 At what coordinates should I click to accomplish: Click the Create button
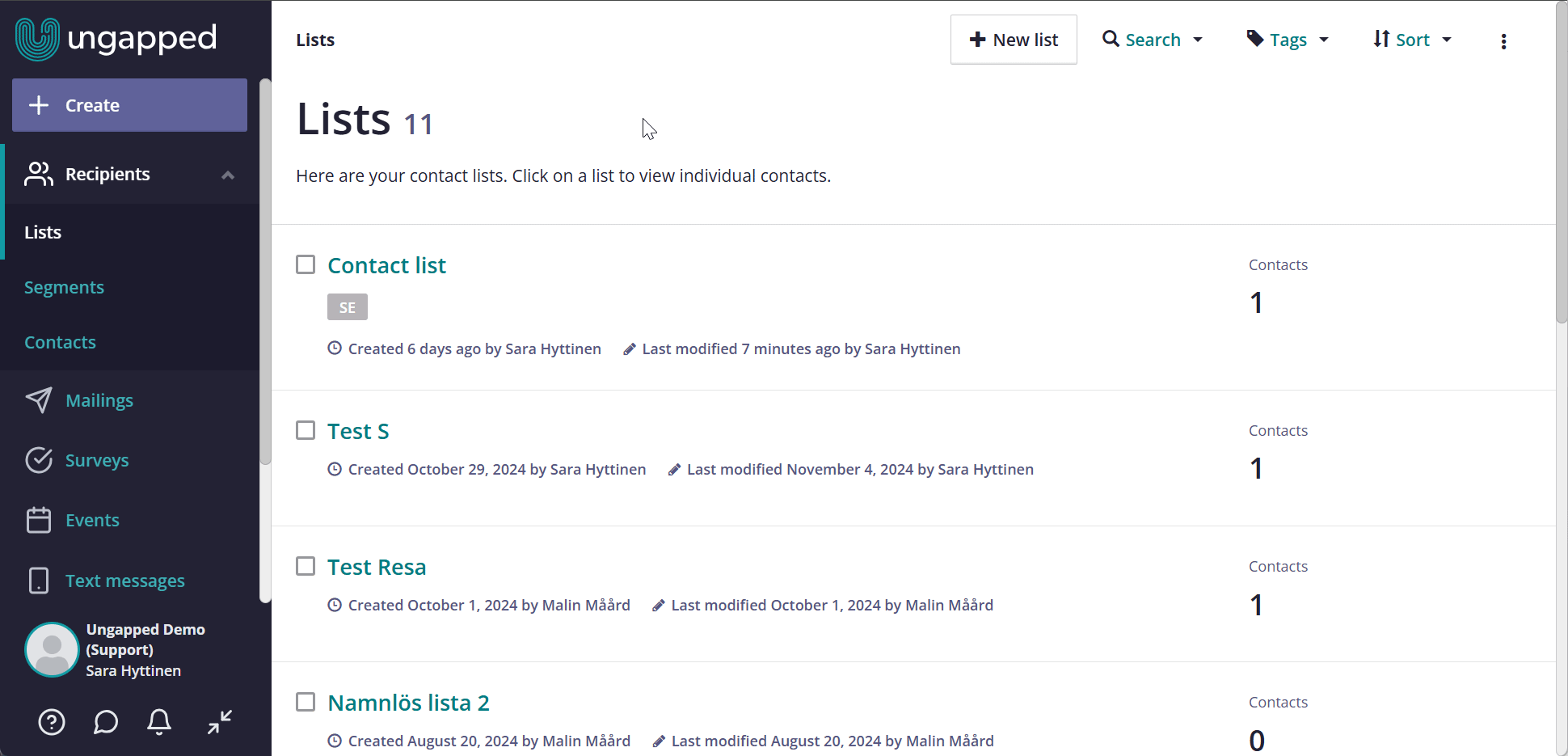(x=129, y=105)
